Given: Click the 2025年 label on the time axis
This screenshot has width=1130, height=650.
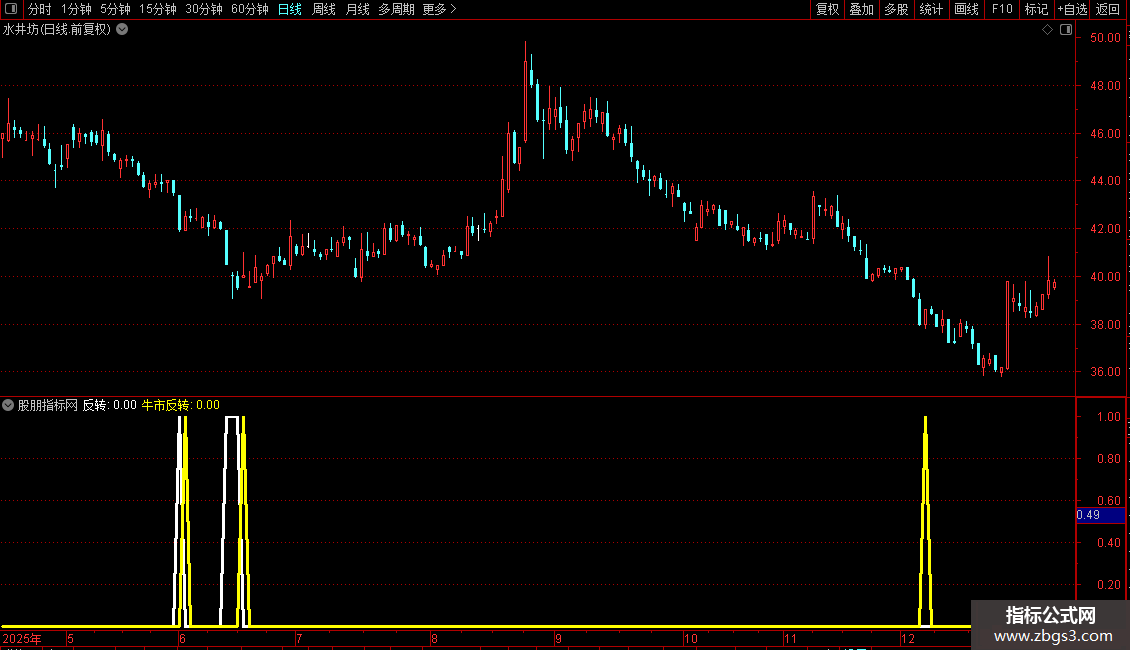Looking at the screenshot, I should 22,638.
